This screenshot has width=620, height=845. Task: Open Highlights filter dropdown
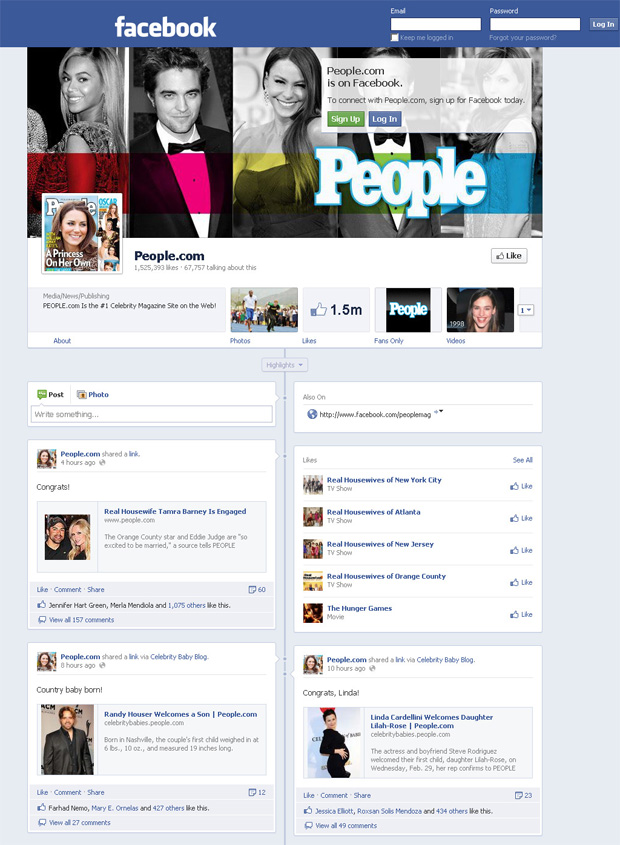coord(285,365)
